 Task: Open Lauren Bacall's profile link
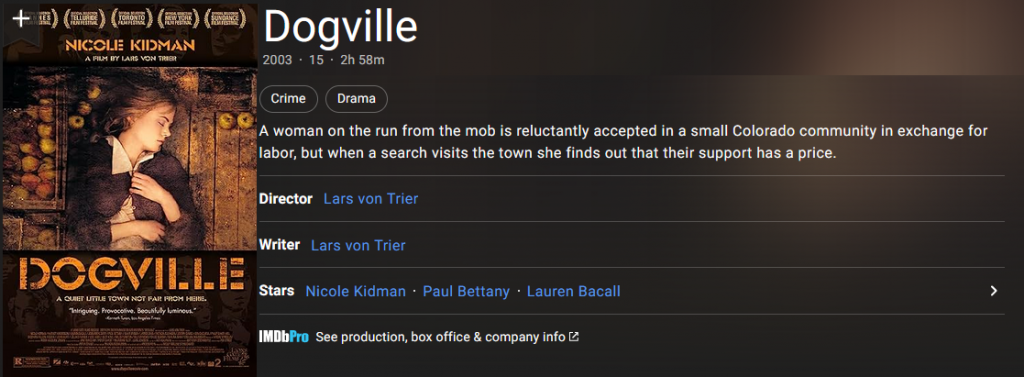point(573,291)
